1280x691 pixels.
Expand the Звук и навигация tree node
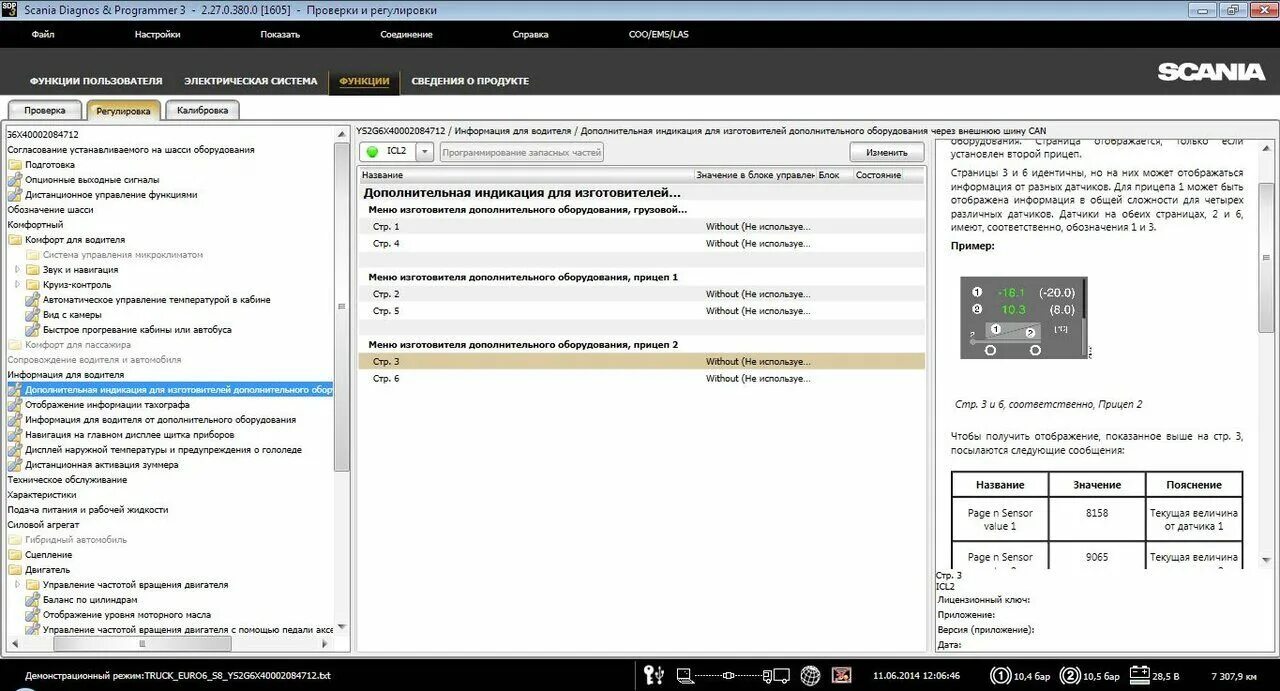(17, 270)
